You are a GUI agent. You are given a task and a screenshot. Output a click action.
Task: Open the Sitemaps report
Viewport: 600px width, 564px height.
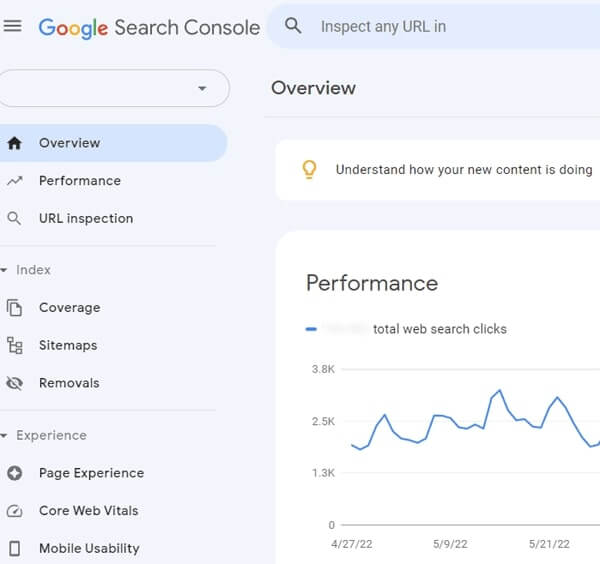tap(68, 345)
